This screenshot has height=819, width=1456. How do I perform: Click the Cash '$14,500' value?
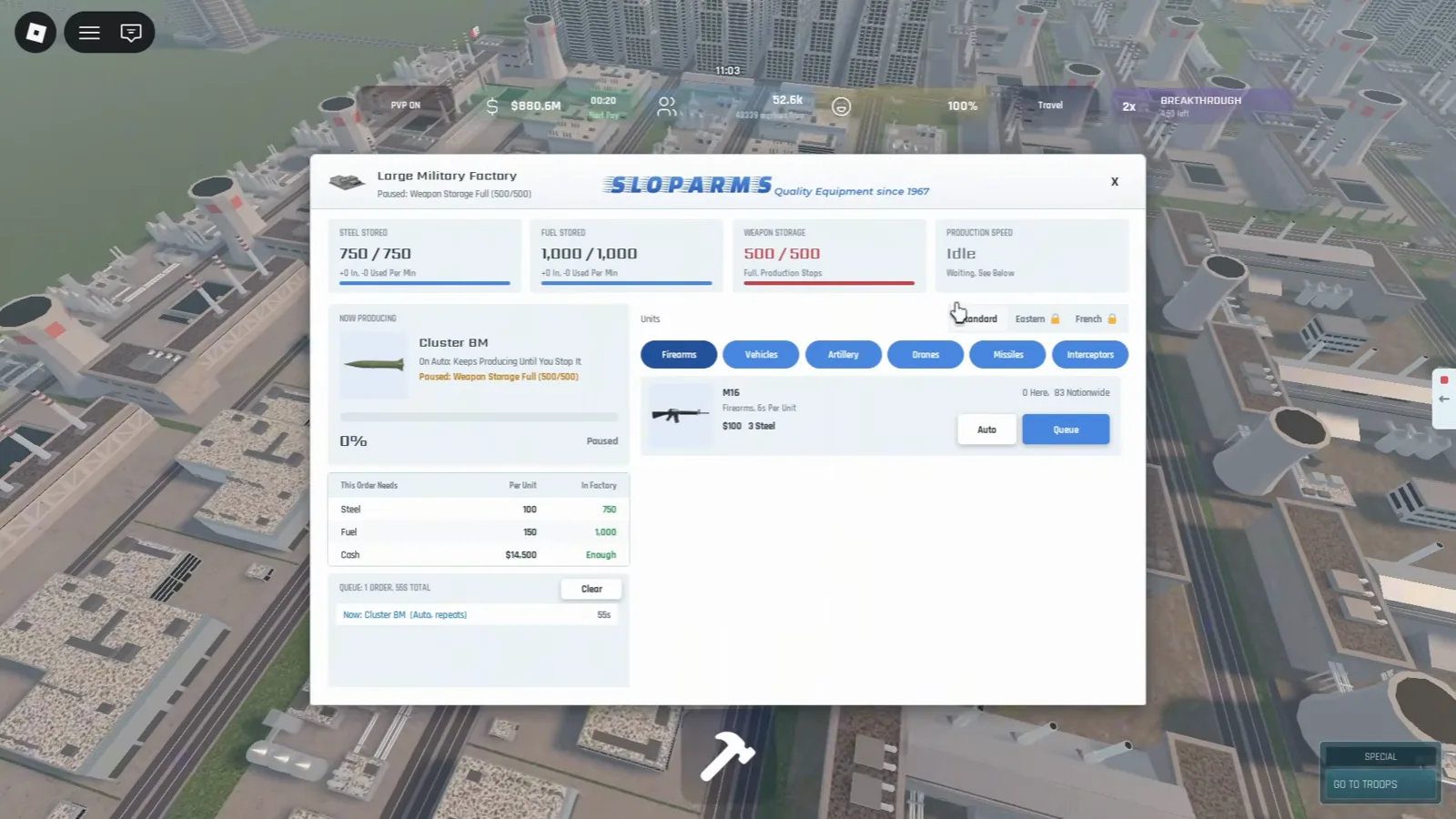tap(521, 555)
